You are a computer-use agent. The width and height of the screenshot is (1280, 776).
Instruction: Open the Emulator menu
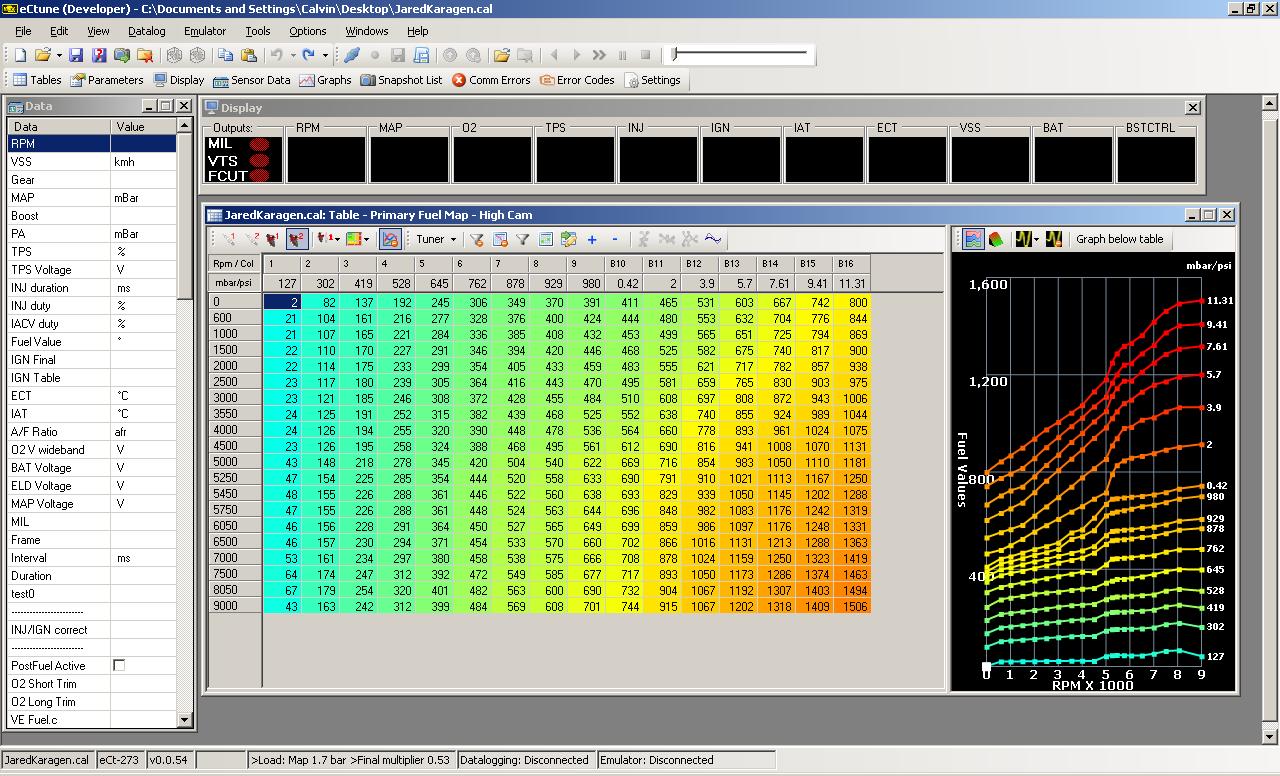204,31
